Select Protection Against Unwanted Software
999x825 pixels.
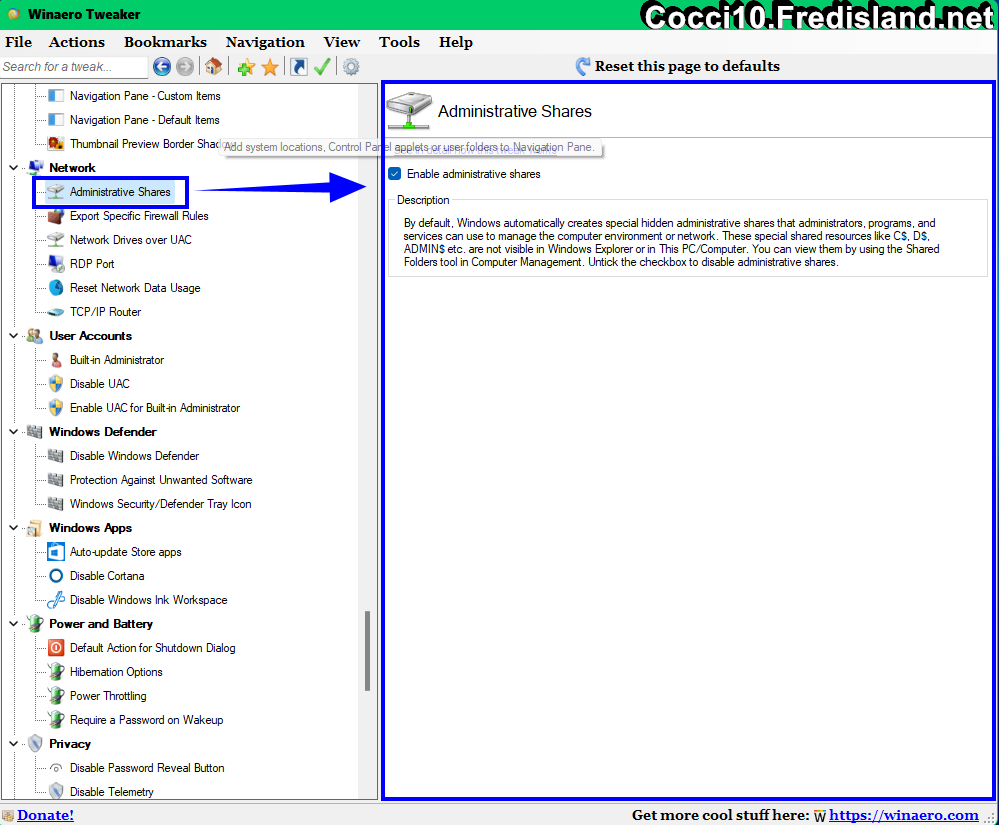(x=161, y=480)
